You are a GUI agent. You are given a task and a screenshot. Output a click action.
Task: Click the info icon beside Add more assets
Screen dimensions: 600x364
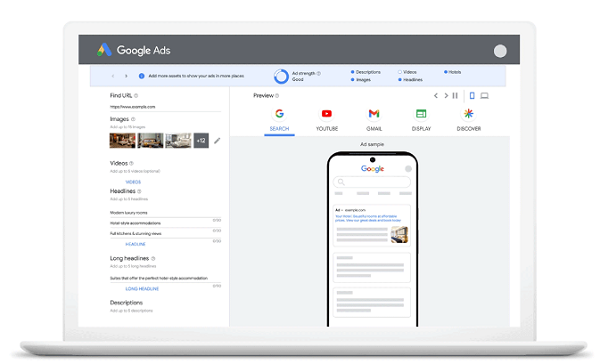(142, 76)
